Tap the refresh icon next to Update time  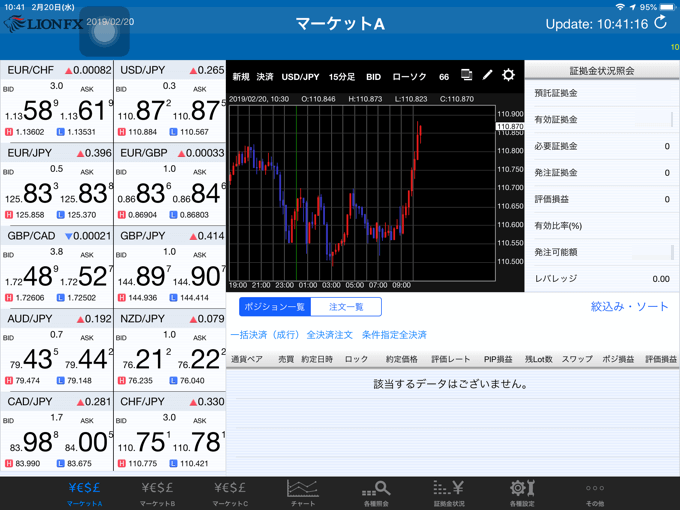[660, 22]
